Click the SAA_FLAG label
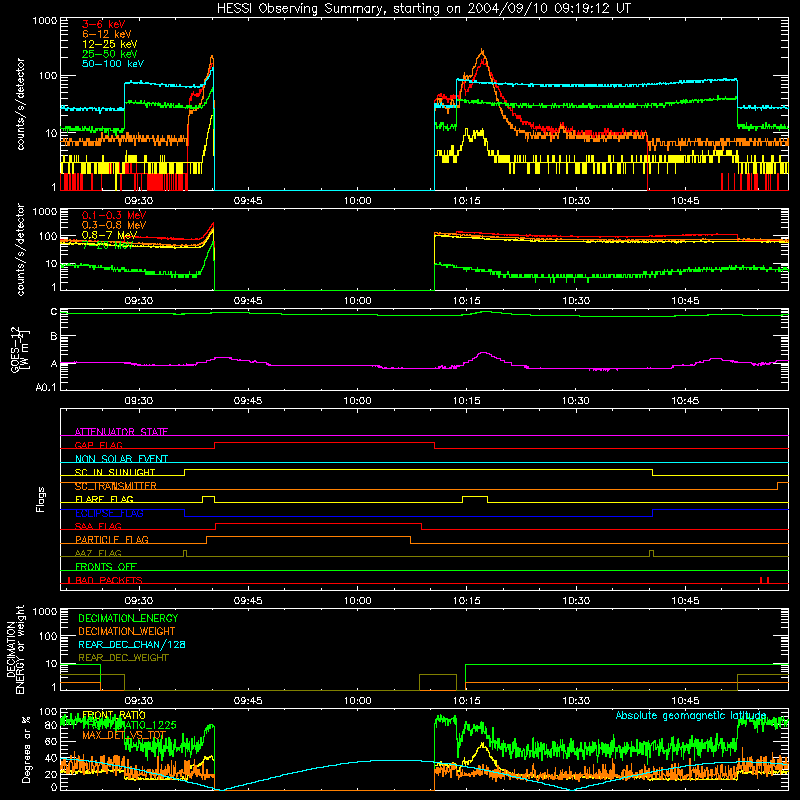800x800 pixels. pos(98,526)
